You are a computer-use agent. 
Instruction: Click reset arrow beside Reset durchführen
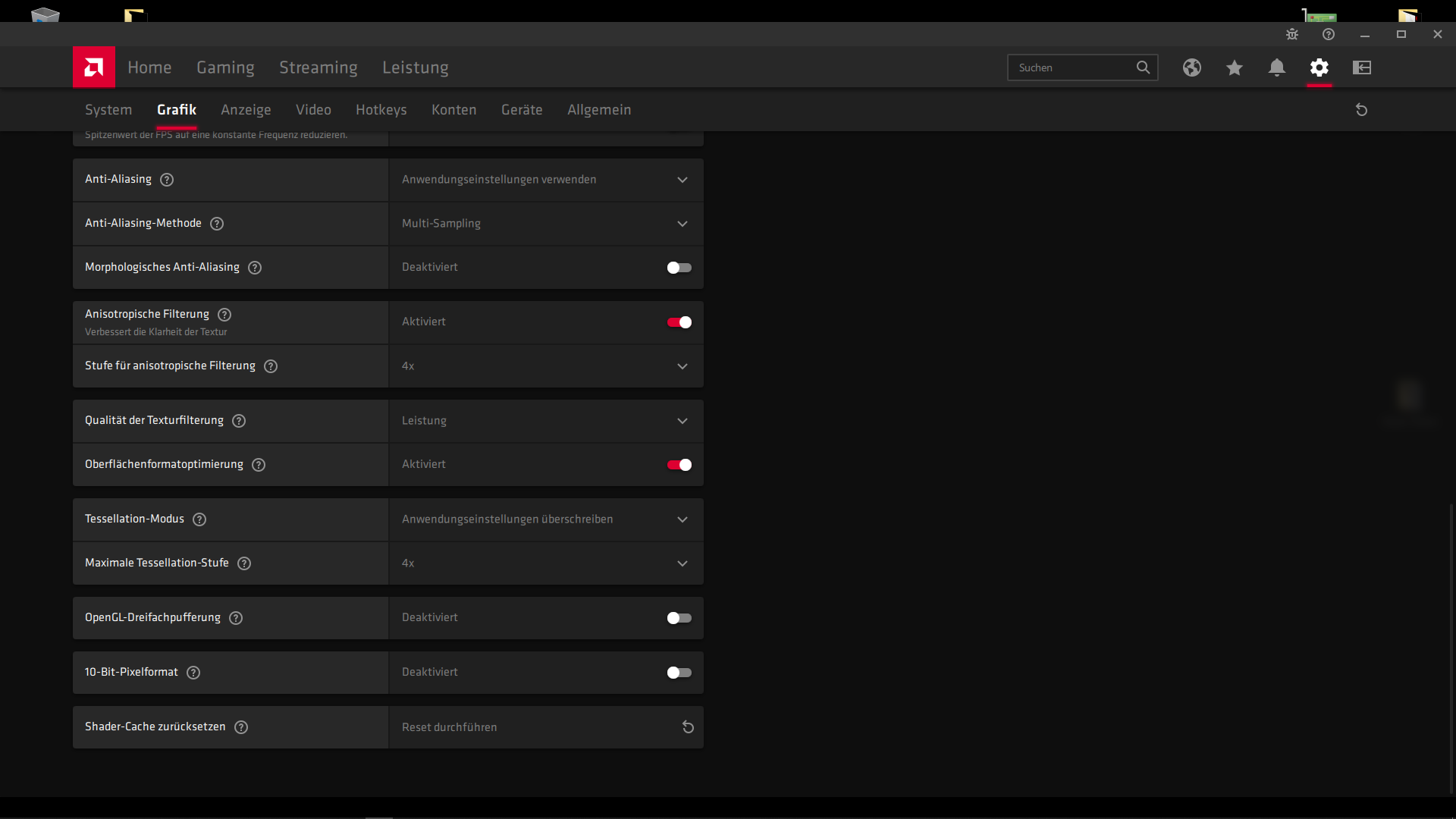click(687, 727)
